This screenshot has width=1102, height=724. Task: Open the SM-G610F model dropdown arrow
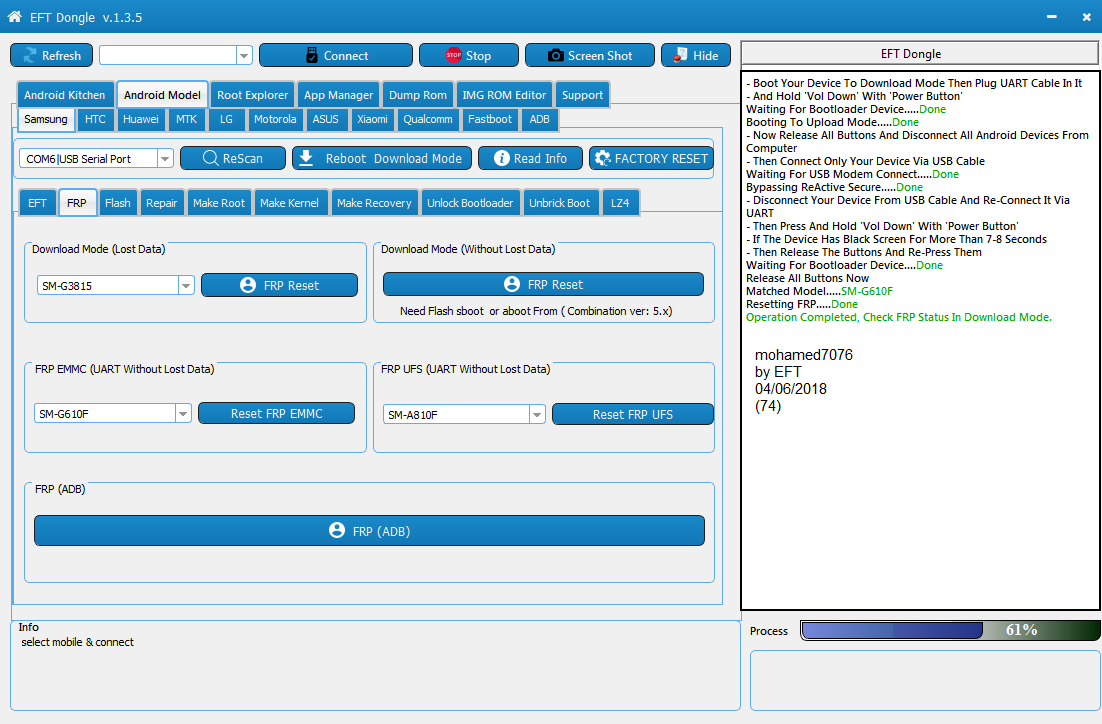183,413
